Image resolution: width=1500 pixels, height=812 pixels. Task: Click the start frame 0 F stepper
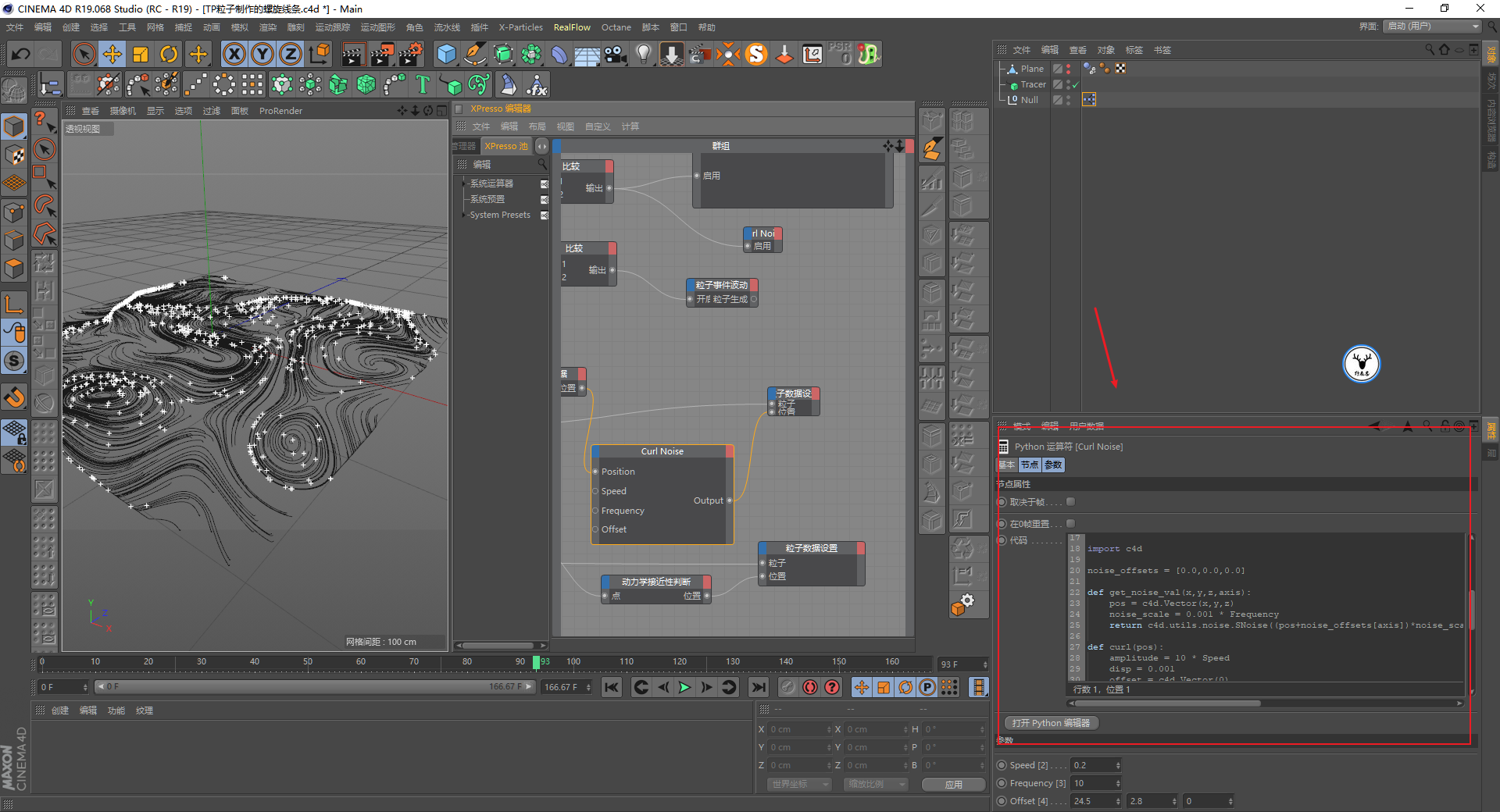pyautogui.click(x=84, y=687)
